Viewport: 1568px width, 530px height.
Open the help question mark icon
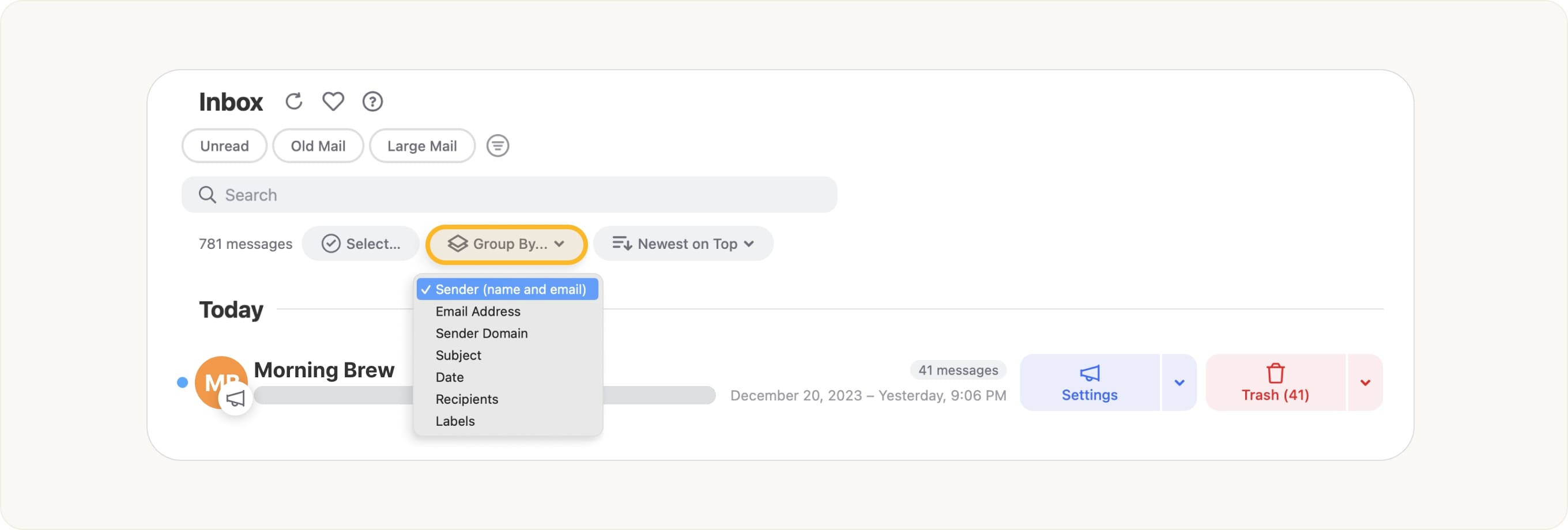pos(372,101)
